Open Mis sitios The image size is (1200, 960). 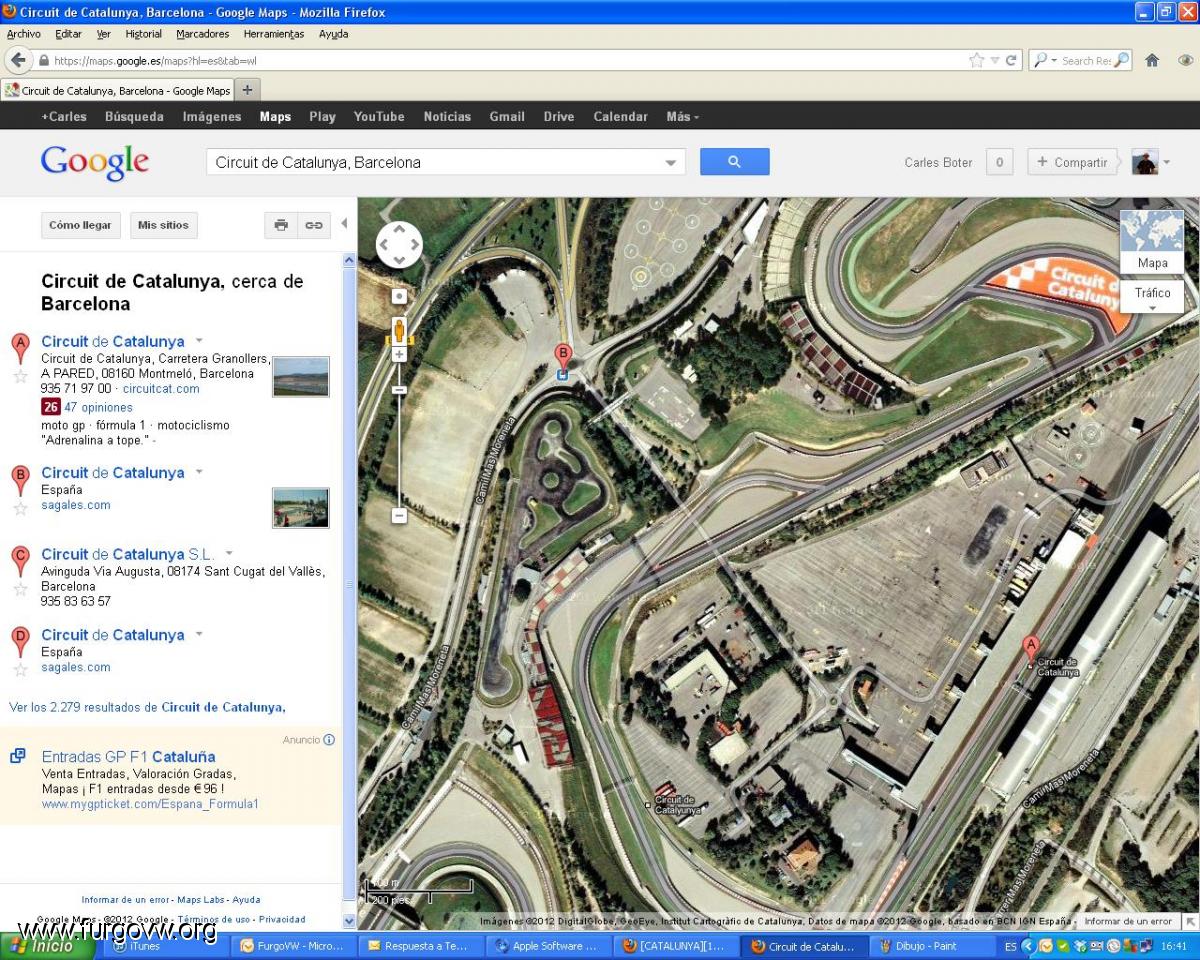[x=163, y=225]
